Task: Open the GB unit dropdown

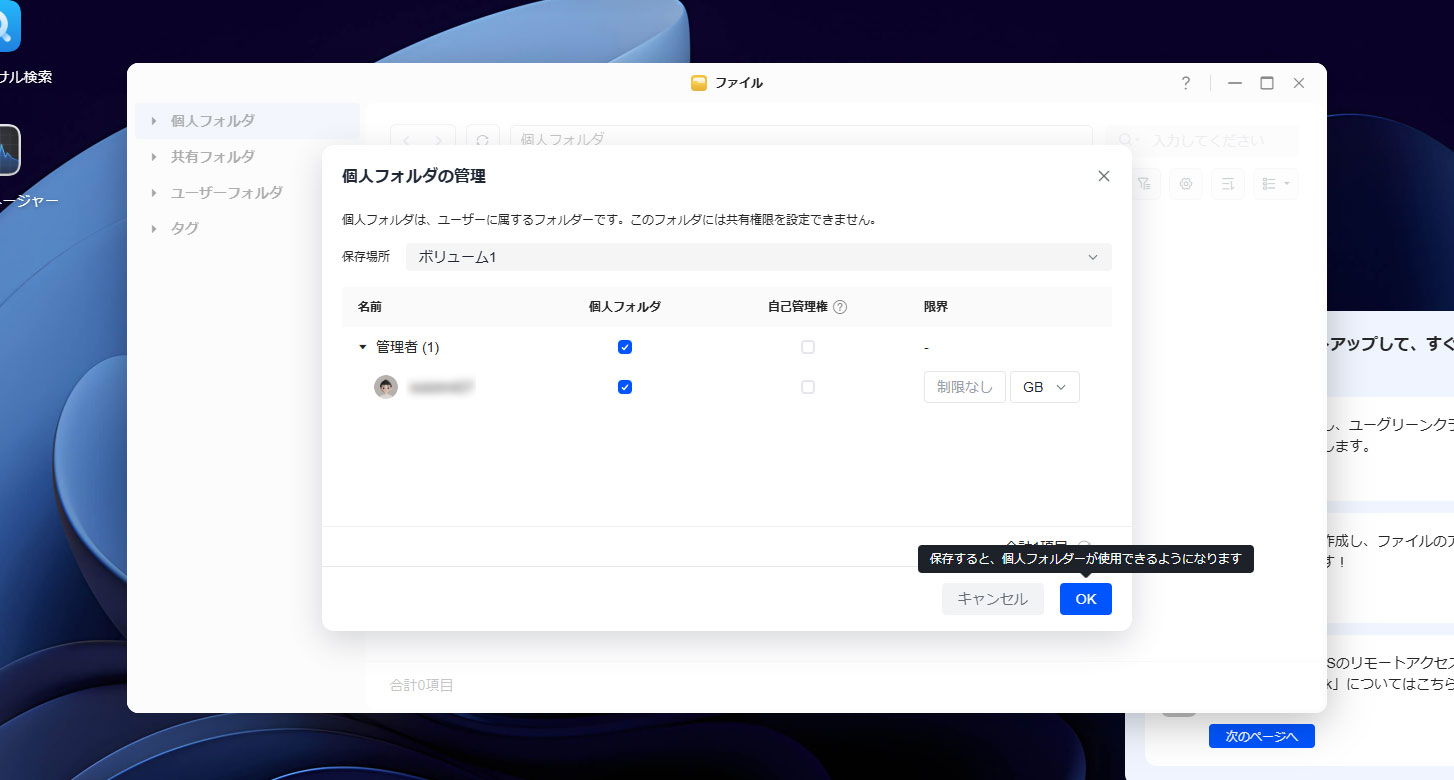Action: tap(1044, 387)
